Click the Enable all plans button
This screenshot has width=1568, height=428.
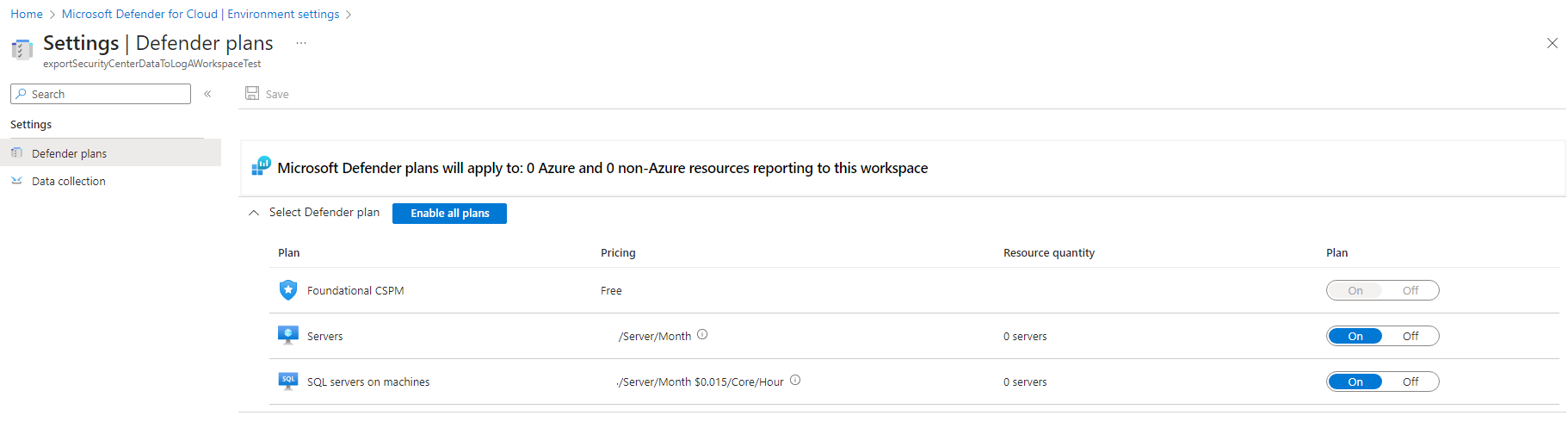449,214
